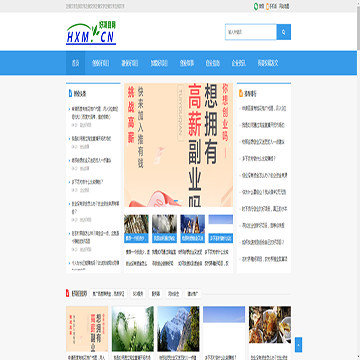Open the first thumbnail below the banner
Screen dimensions: 360x360
(x=136, y=224)
